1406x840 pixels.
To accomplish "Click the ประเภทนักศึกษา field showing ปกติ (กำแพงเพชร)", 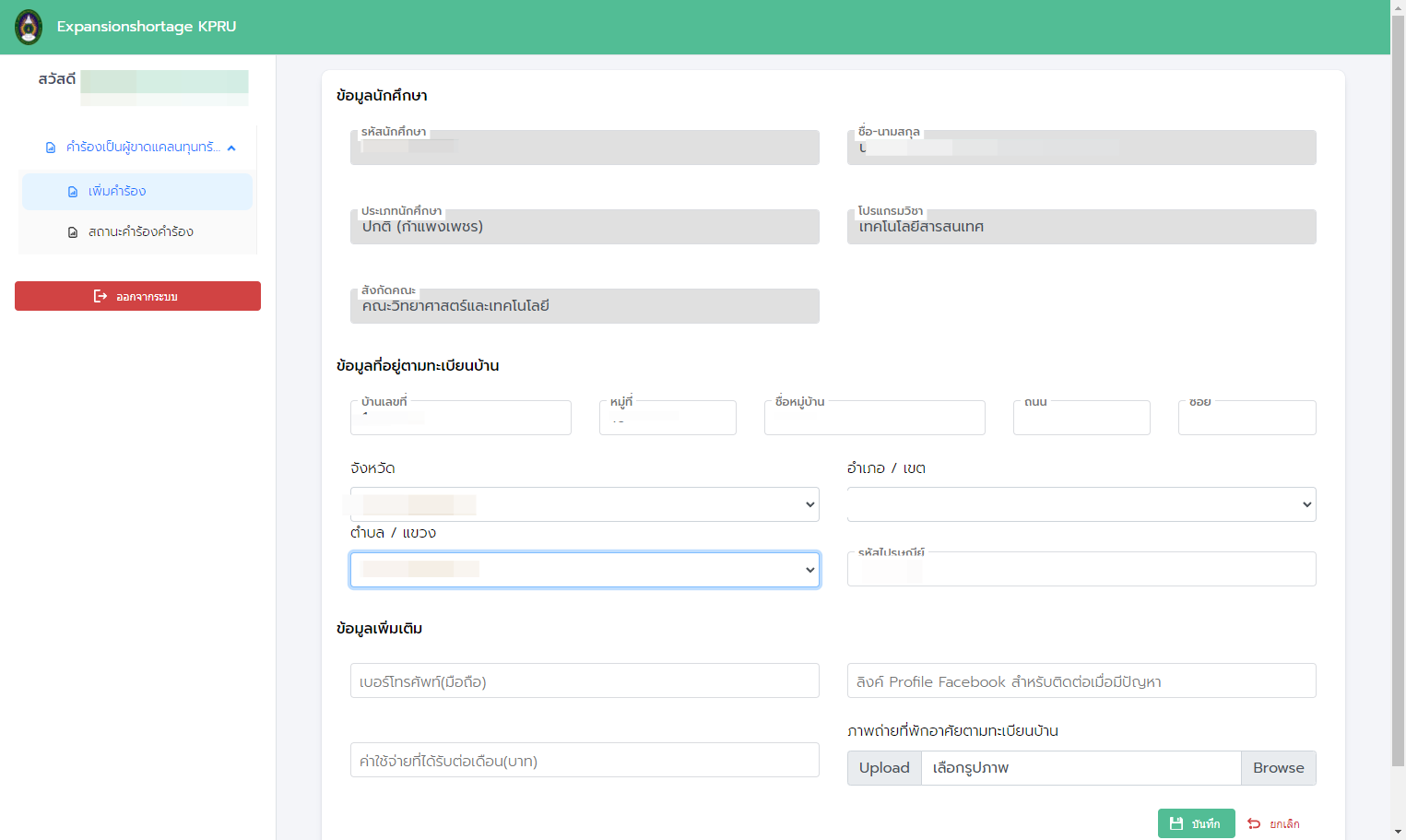I will (585, 227).
